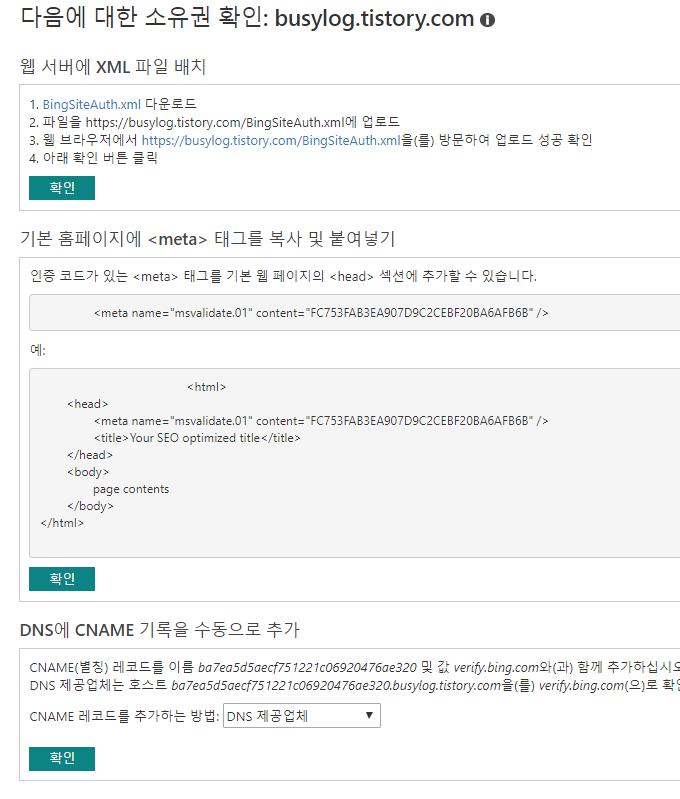Viewport: 680px width, 799px height.
Task: Open the DNS 제공업체 dropdown
Action: pos(302,716)
